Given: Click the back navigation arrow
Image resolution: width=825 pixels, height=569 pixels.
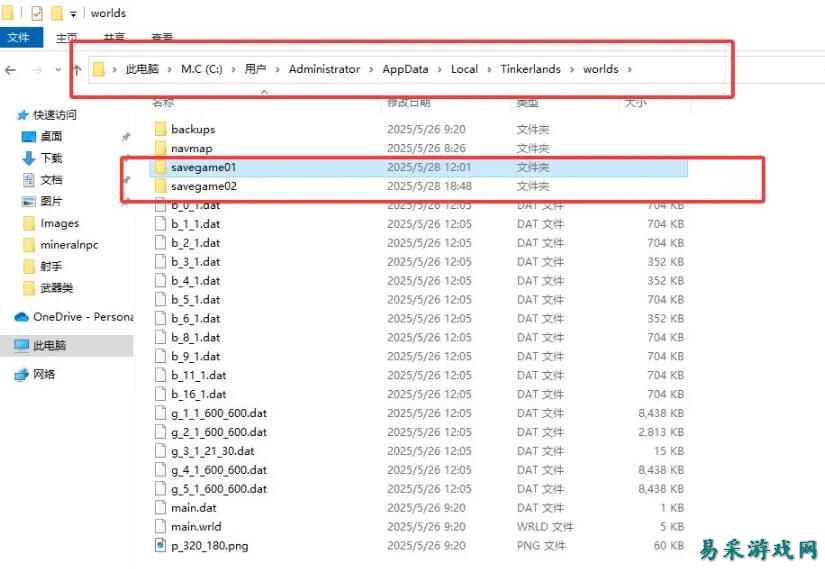Looking at the screenshot, I should 11,70.
